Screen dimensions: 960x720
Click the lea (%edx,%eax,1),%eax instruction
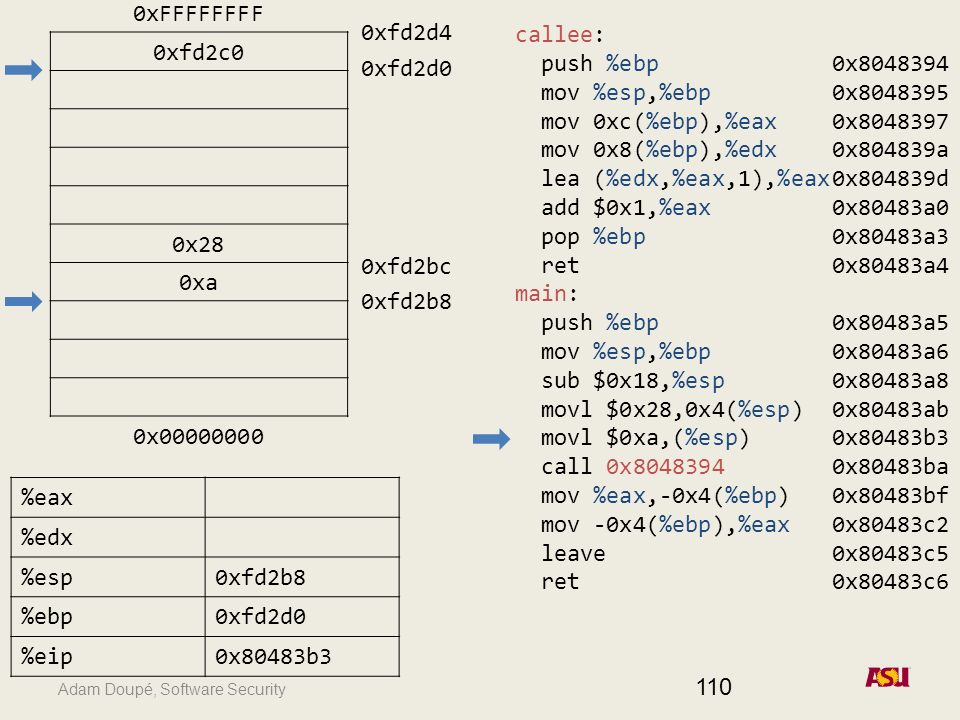[685, 179]
